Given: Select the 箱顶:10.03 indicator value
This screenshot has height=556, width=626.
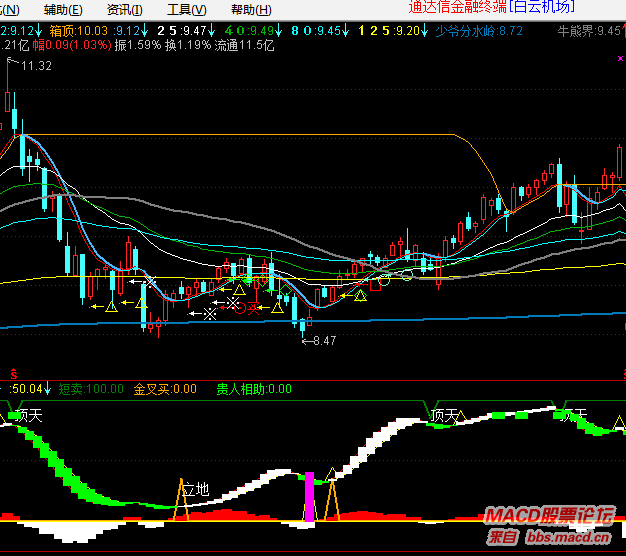Looking at the screenshot, I should click(79, 31).
